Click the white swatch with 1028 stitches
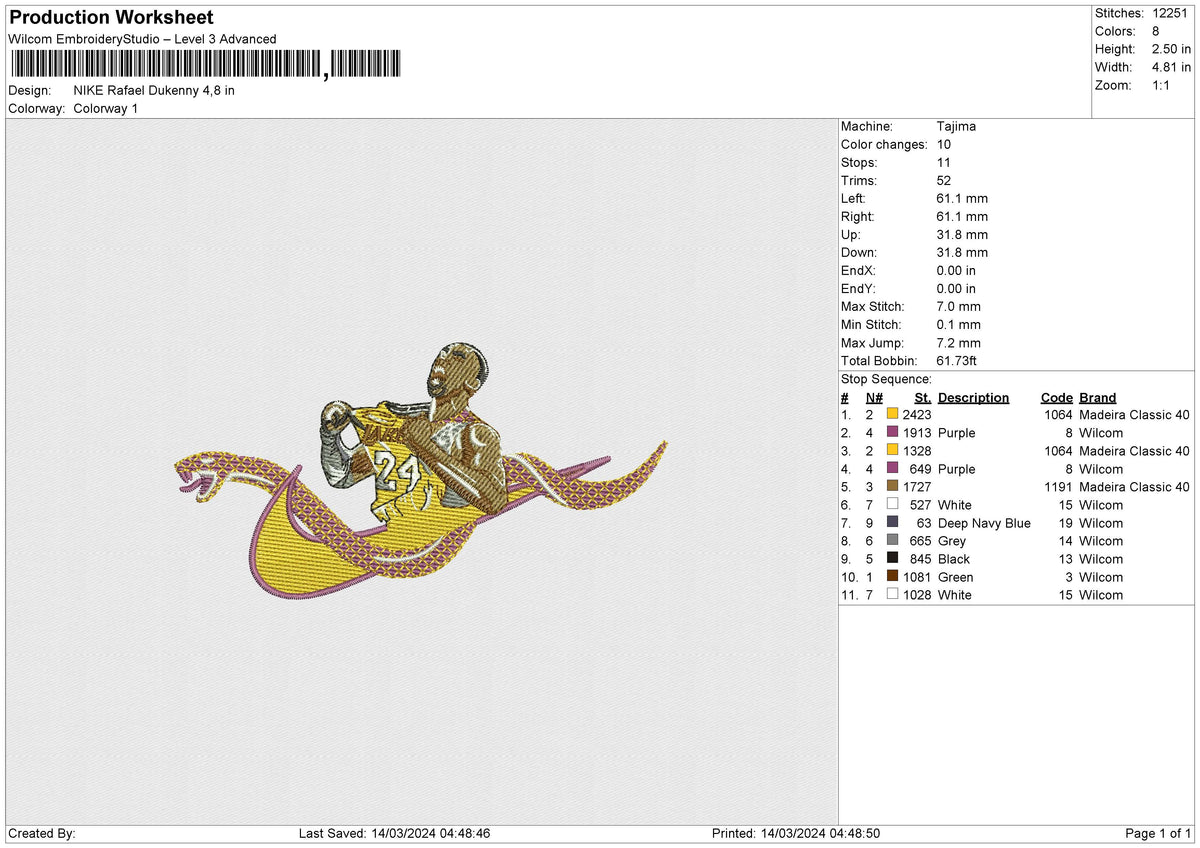Screen dimensions: 1200x848 point(892,594)
